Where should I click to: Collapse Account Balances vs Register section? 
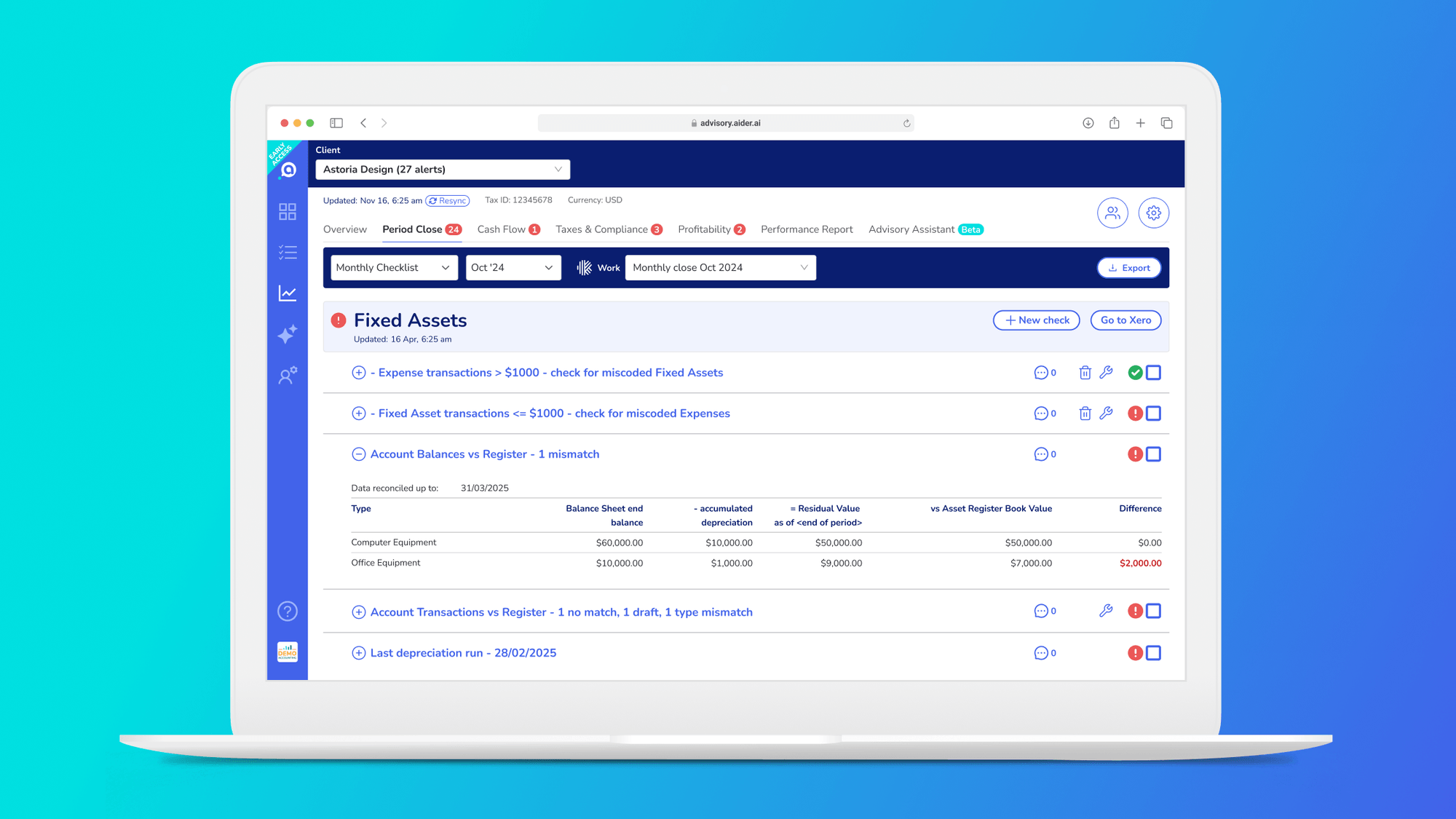click(358, 454)
